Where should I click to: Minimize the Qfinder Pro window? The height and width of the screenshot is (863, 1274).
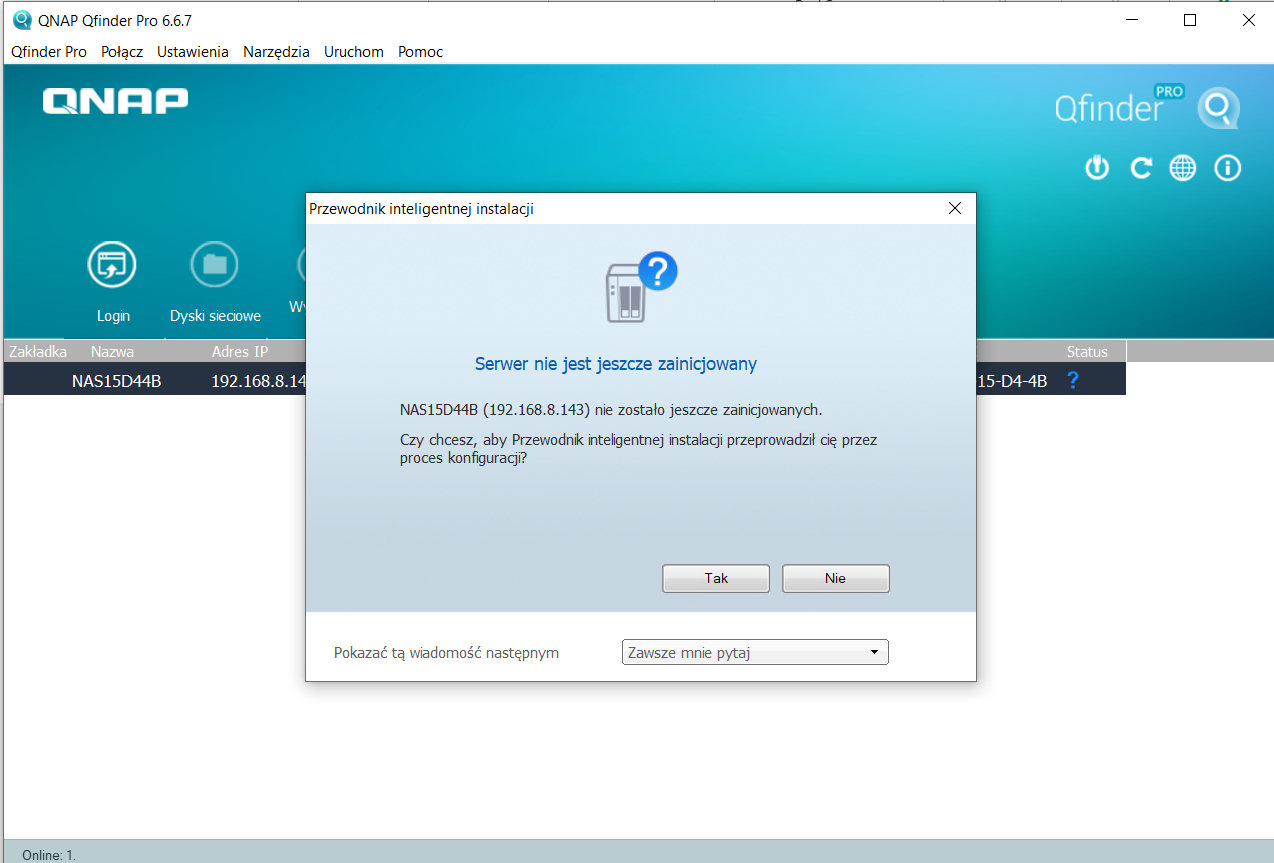pos(1132,20)
